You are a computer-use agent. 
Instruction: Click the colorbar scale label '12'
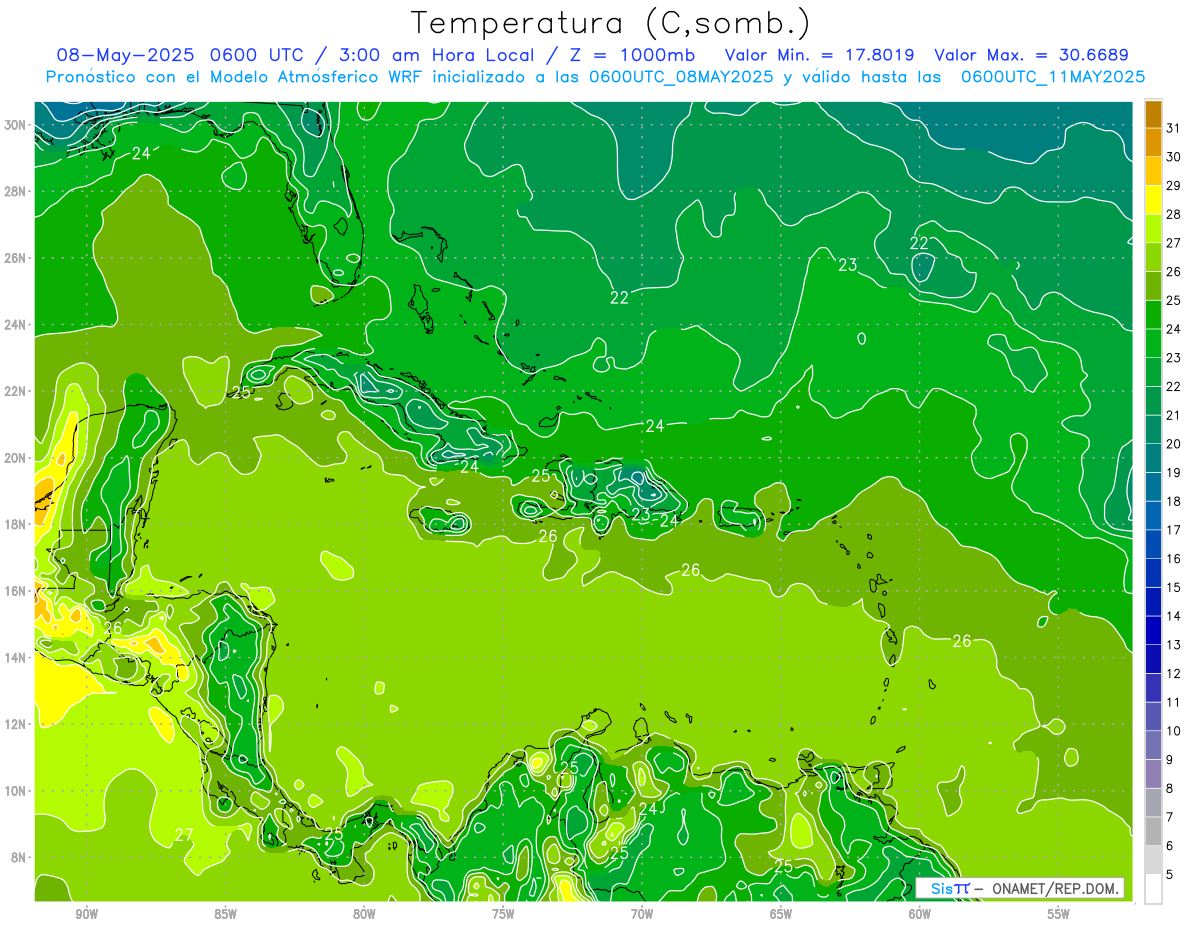point(1174,674)
